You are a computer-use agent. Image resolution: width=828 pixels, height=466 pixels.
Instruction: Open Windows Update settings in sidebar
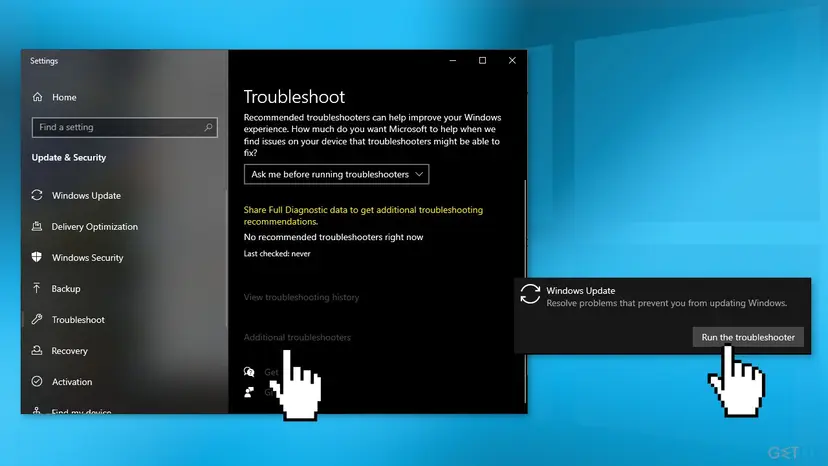(86, 195)
